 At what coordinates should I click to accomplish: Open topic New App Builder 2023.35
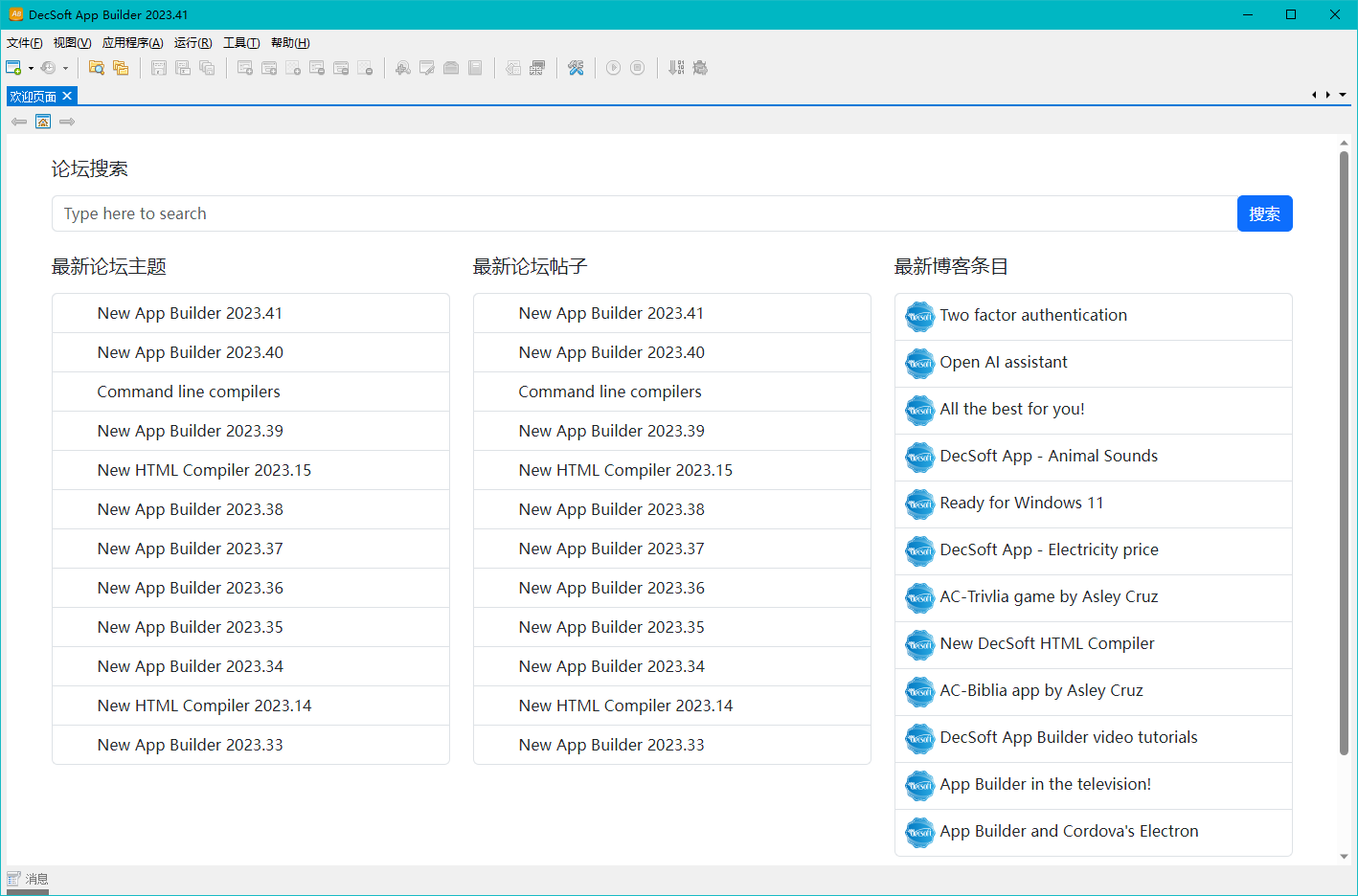coord(251,627)
